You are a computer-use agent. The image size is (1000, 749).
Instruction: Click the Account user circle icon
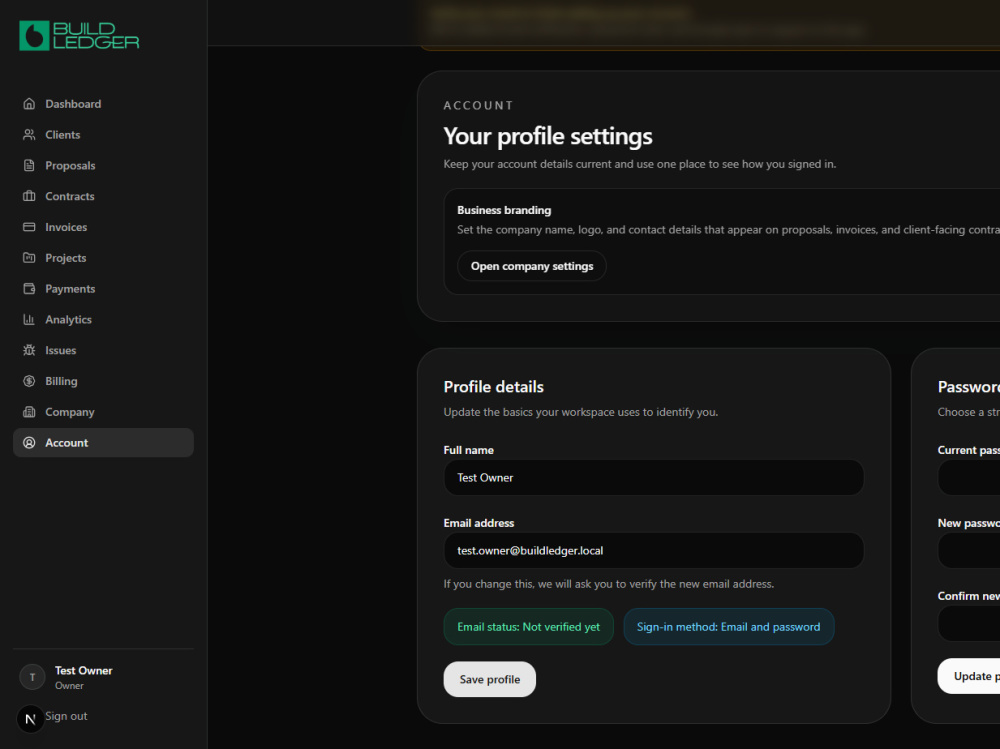29,443
